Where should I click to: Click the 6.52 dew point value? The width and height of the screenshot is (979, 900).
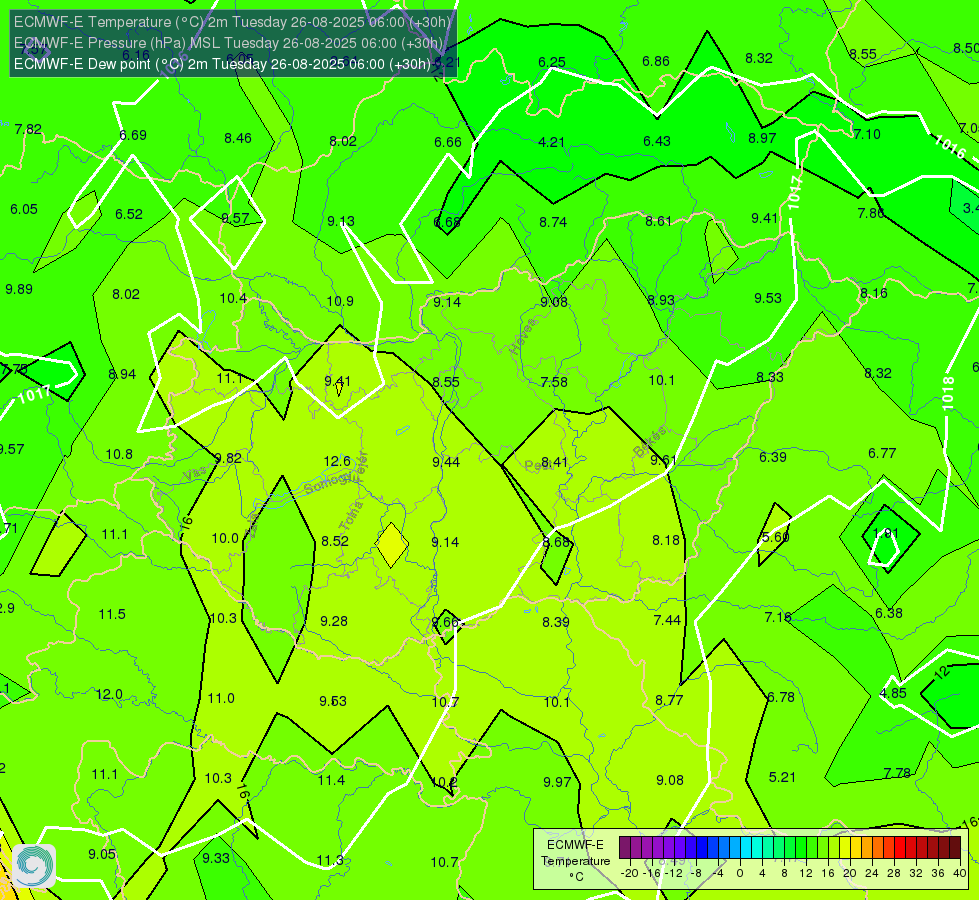coord(129,214)
